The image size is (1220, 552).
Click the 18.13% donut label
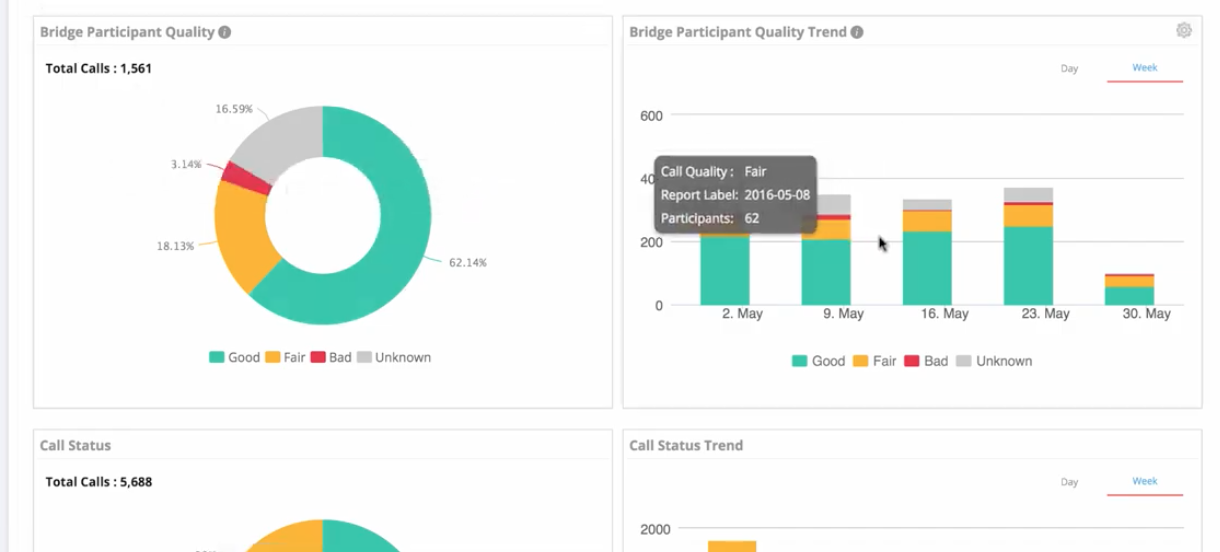pyautogui.click(x=176, y=246)
